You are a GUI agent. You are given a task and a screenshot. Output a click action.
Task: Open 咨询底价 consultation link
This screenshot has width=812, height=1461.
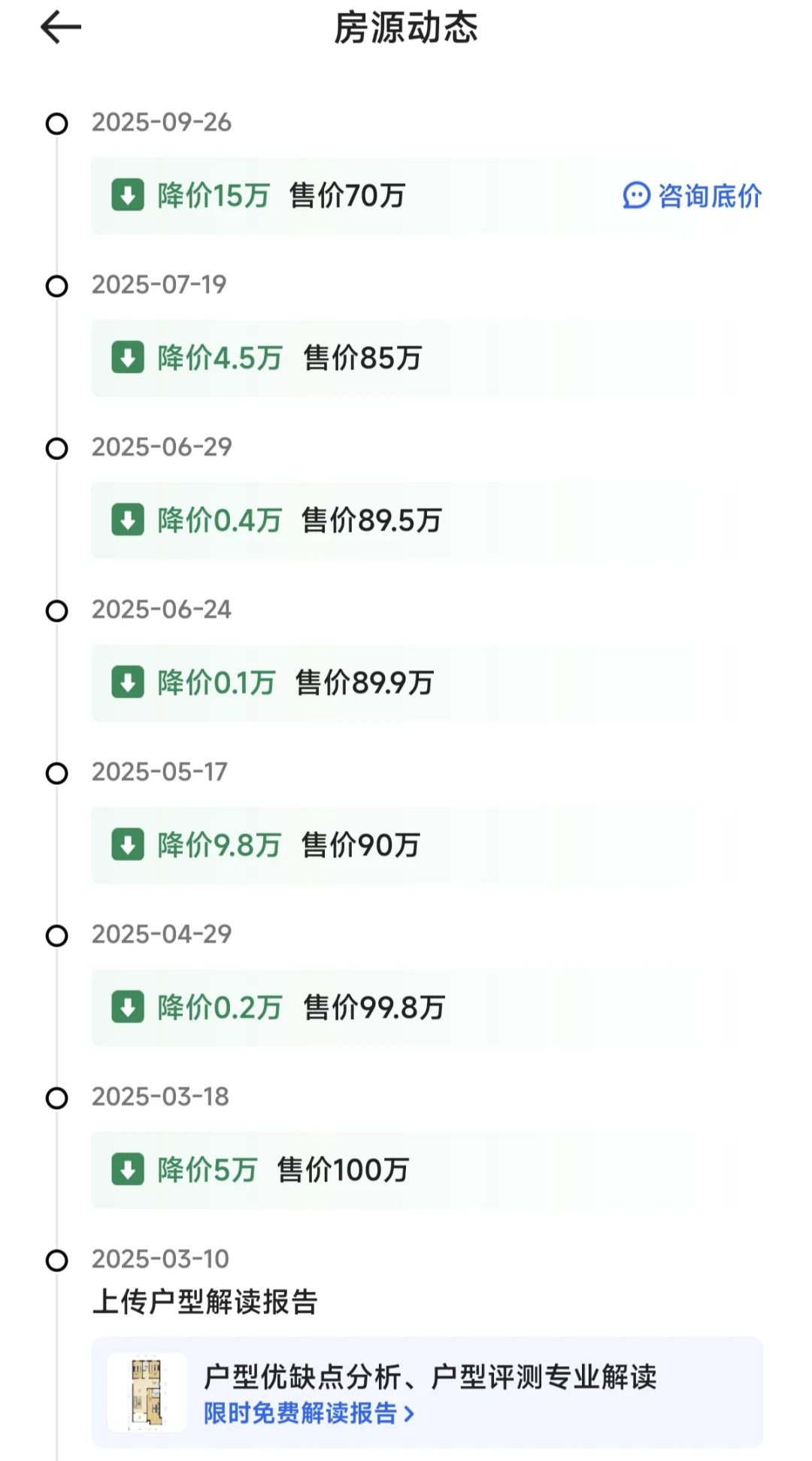coord(692,196)
